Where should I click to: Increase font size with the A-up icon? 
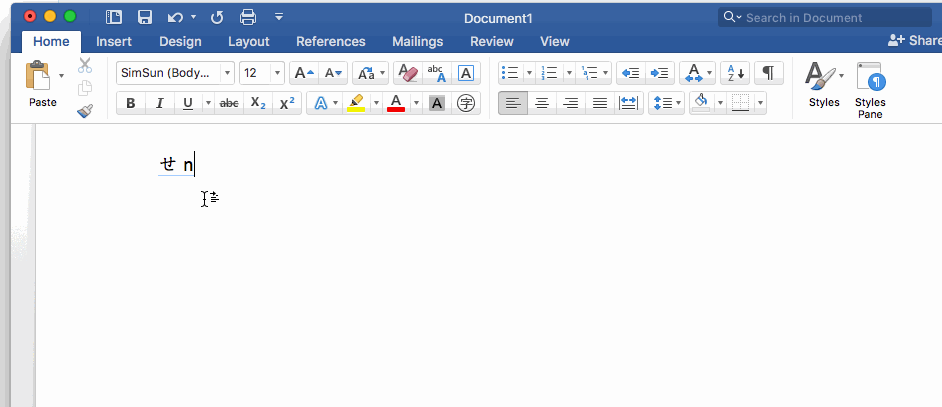click(x=304, y=73)
